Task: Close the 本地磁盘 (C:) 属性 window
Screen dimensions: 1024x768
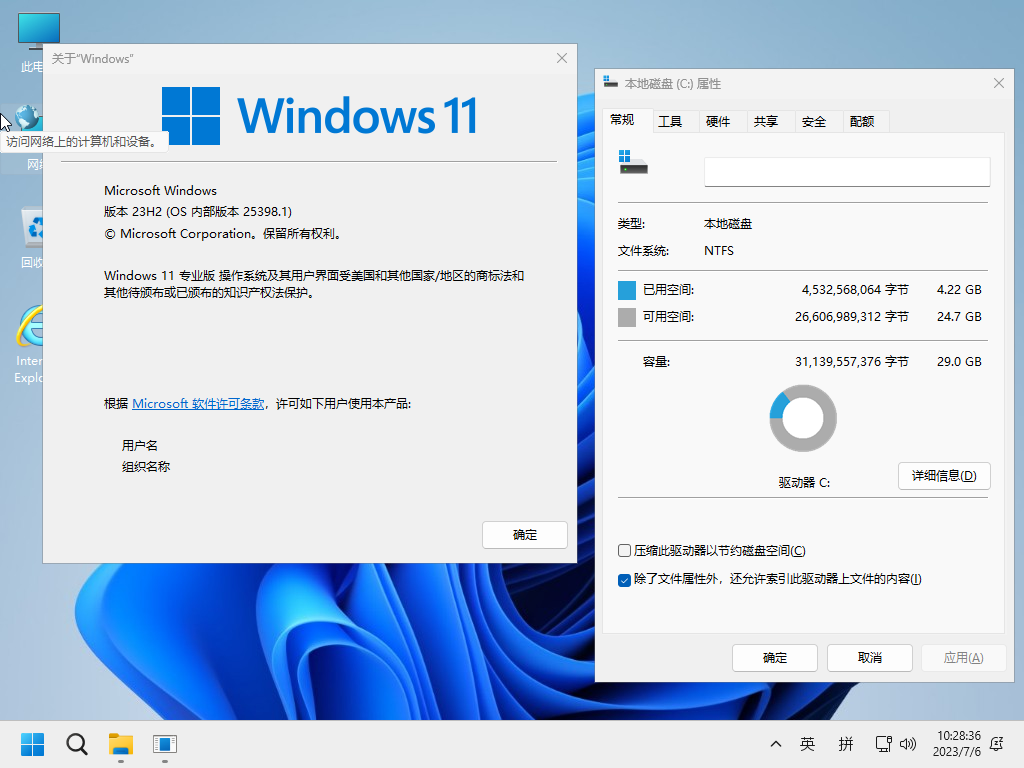Action: tap(999, 83)
